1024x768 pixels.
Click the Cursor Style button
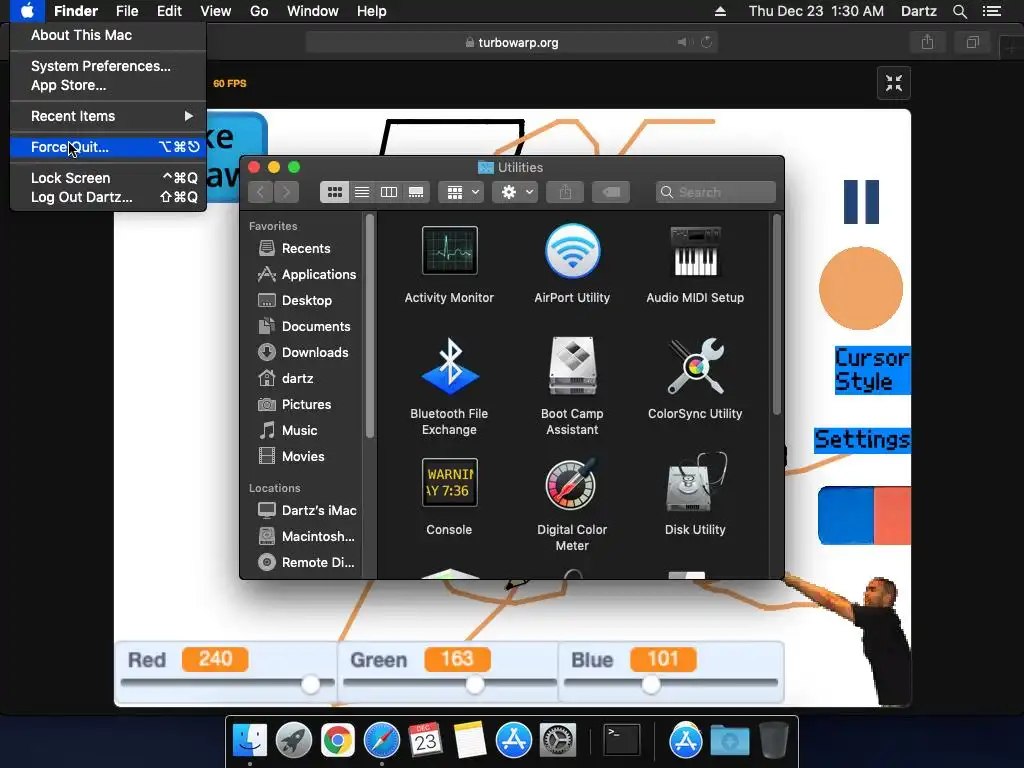point(872,370)
